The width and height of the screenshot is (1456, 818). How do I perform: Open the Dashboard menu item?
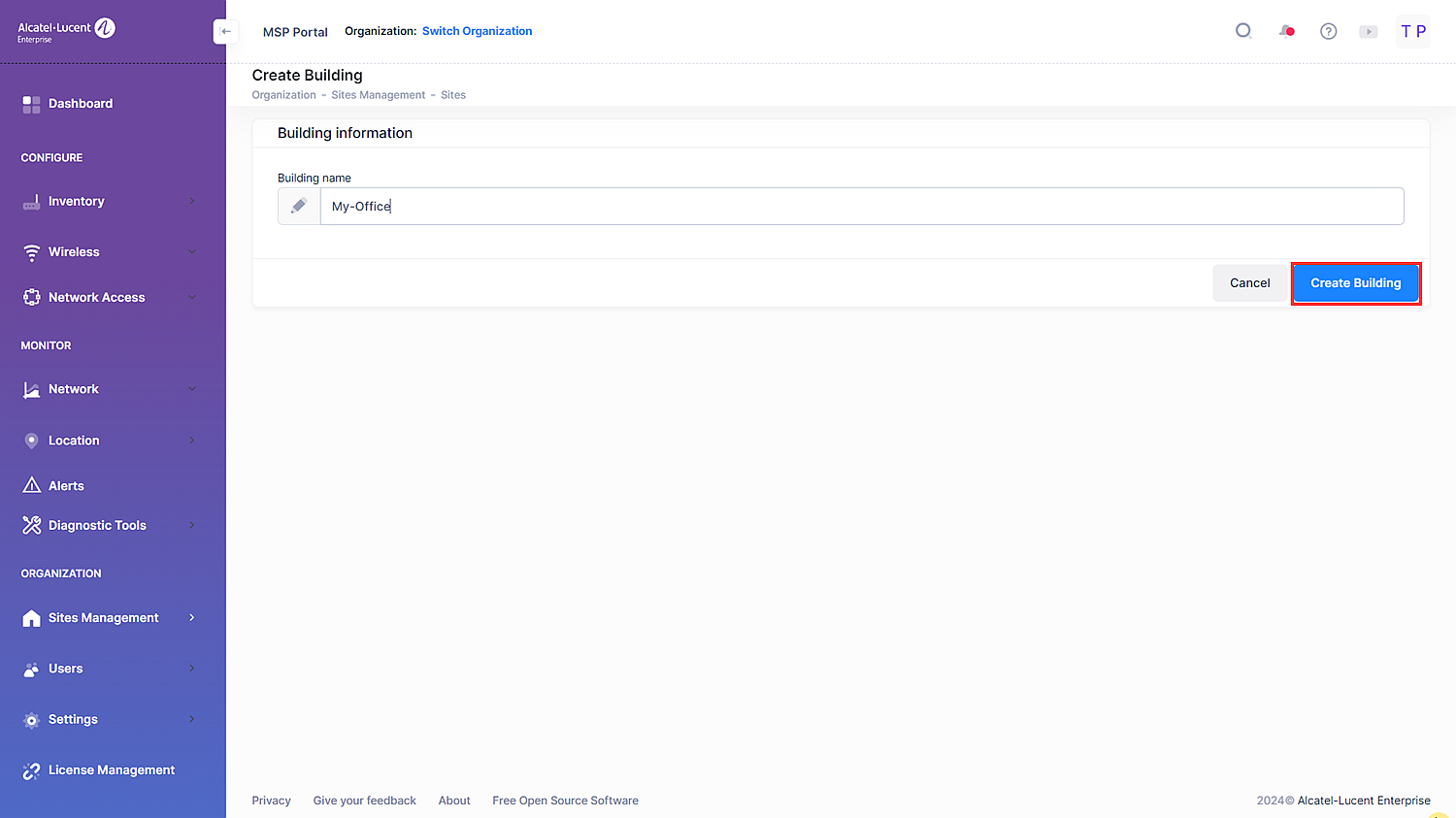80,104
